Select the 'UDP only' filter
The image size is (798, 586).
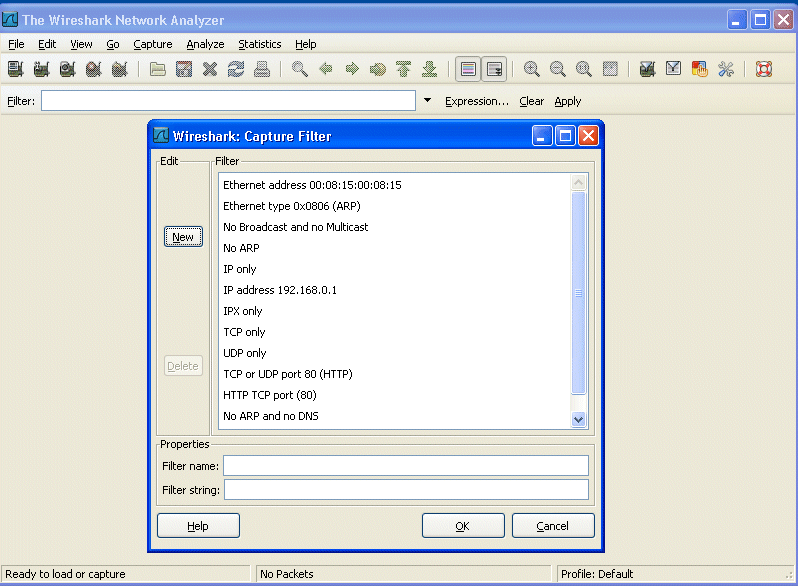point(394,353)
